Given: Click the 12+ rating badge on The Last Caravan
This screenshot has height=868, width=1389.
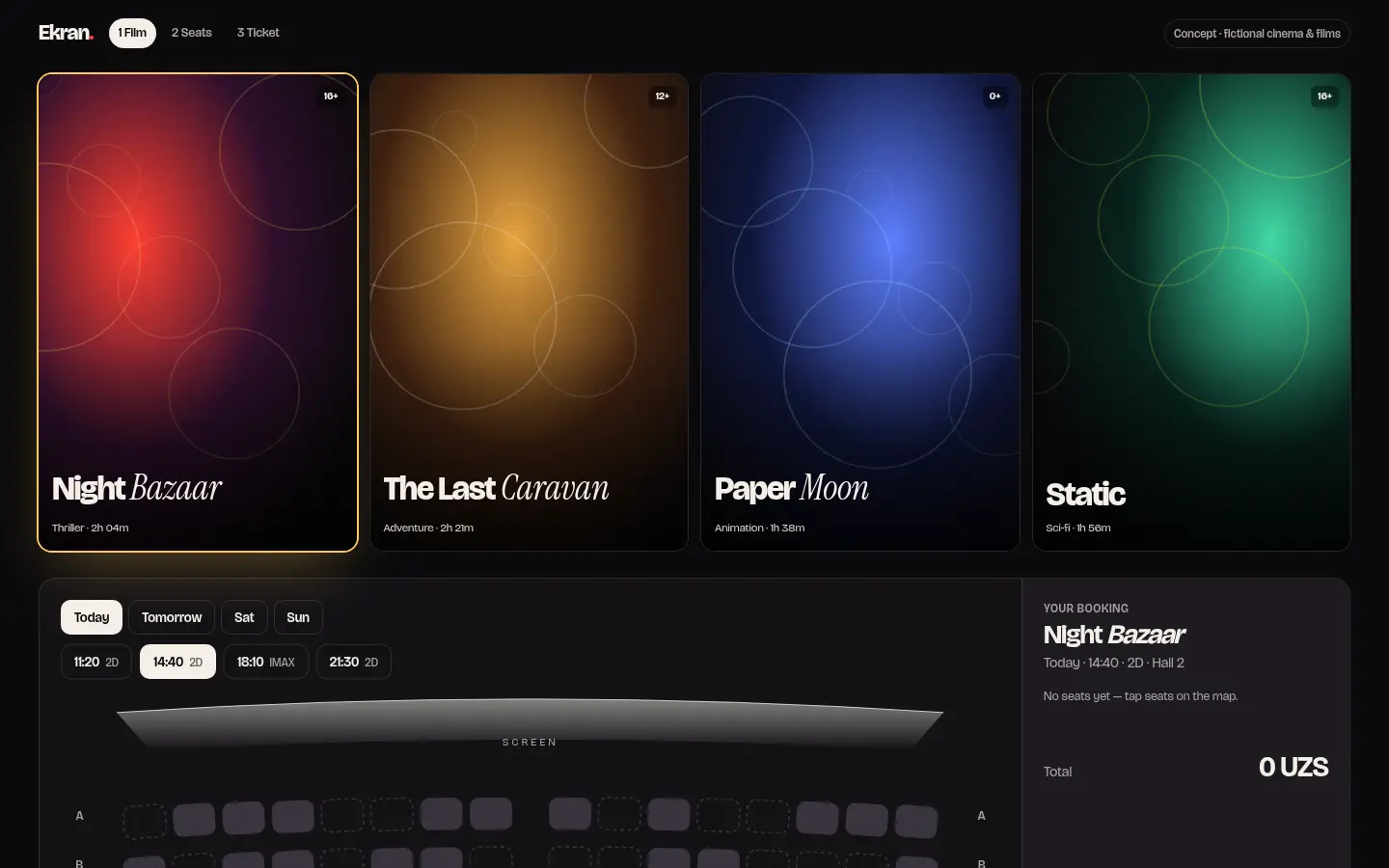Looking at the screenshot, I should [x=662, y=96].
